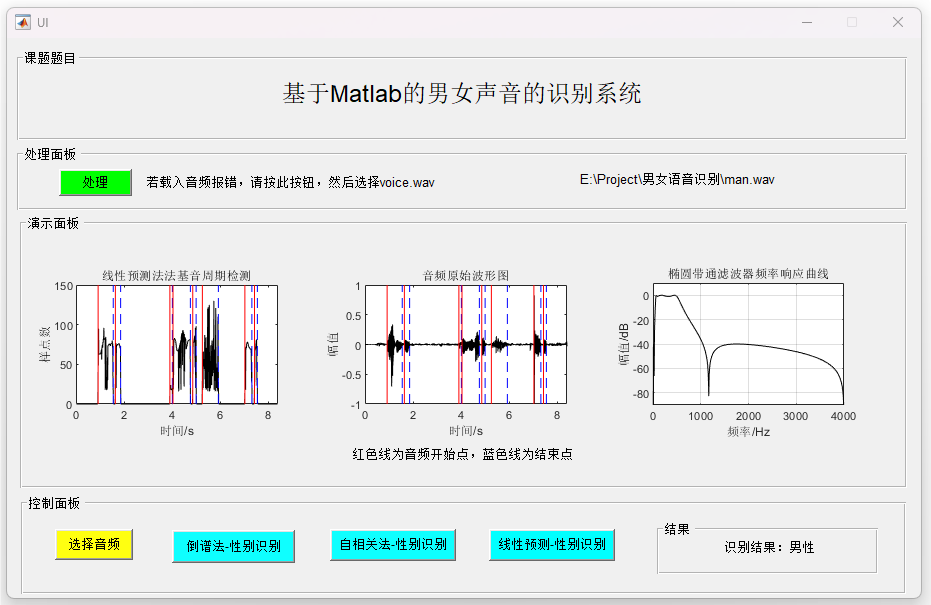
Task: Click the 时间/s label under waveform plot
Action: (466, 431)
